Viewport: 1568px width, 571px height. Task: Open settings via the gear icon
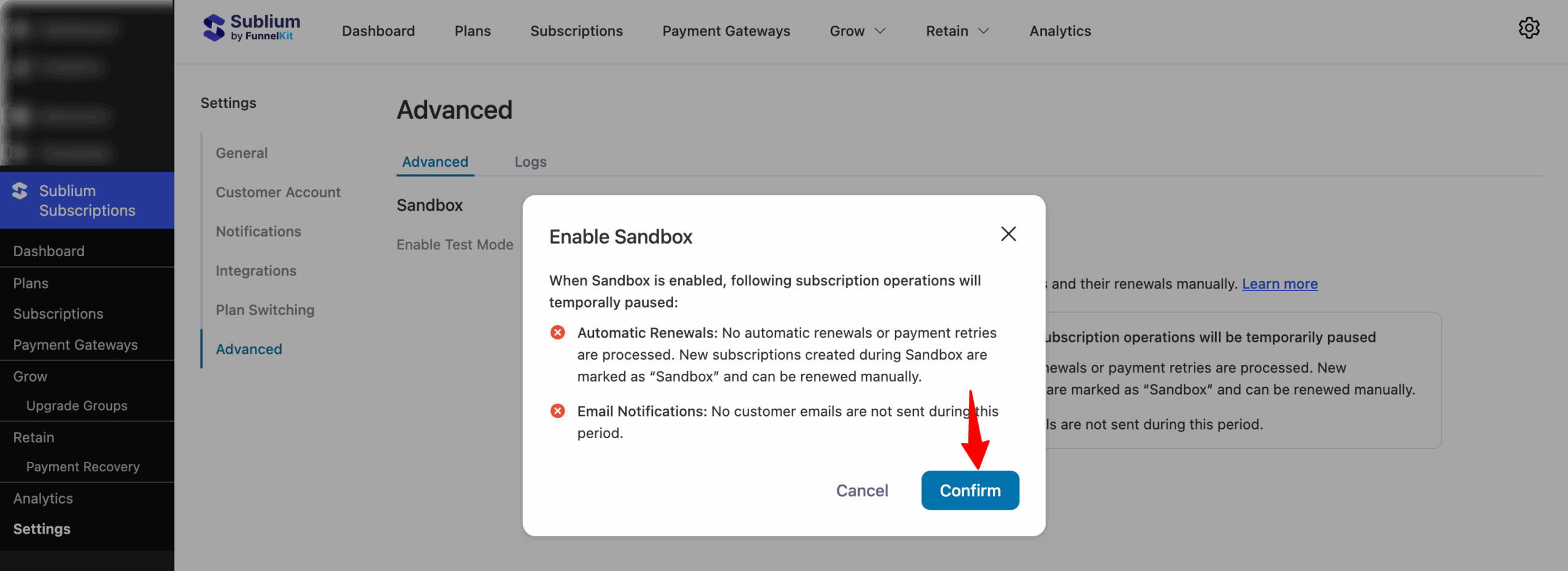[x=1529, y=28]
